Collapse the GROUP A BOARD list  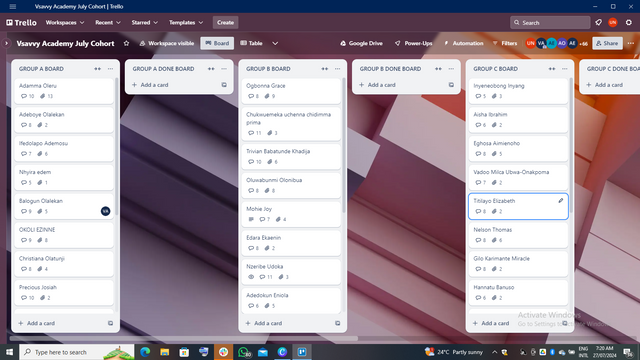[x=97, y=69]
